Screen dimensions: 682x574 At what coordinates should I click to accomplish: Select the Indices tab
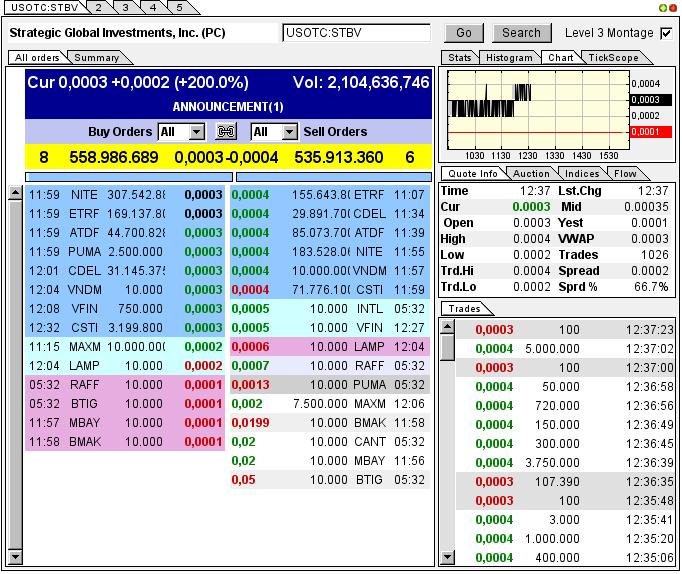(582, 174)
